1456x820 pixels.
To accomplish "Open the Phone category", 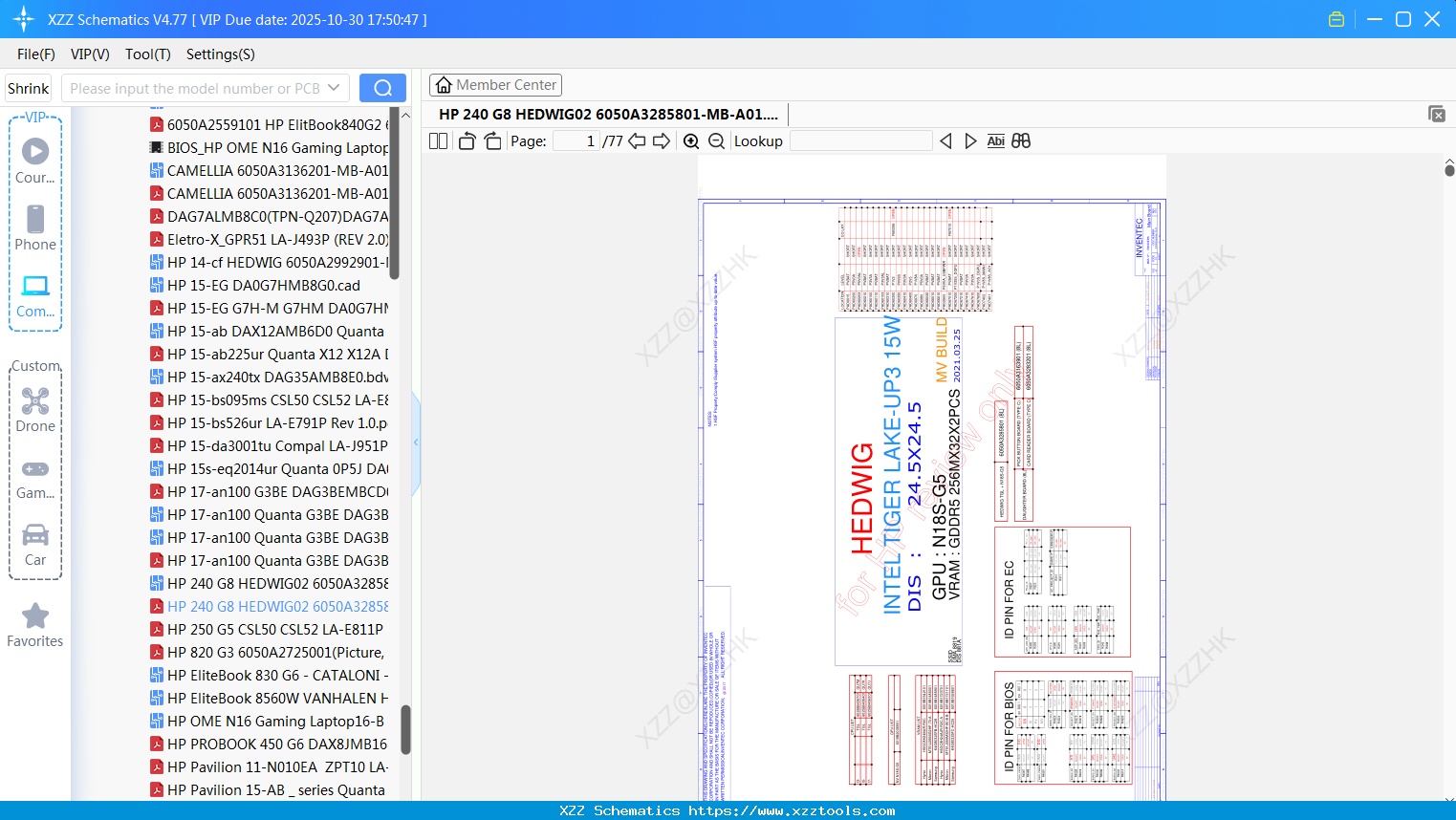I will pyautogui.click(x=35, y=227).
